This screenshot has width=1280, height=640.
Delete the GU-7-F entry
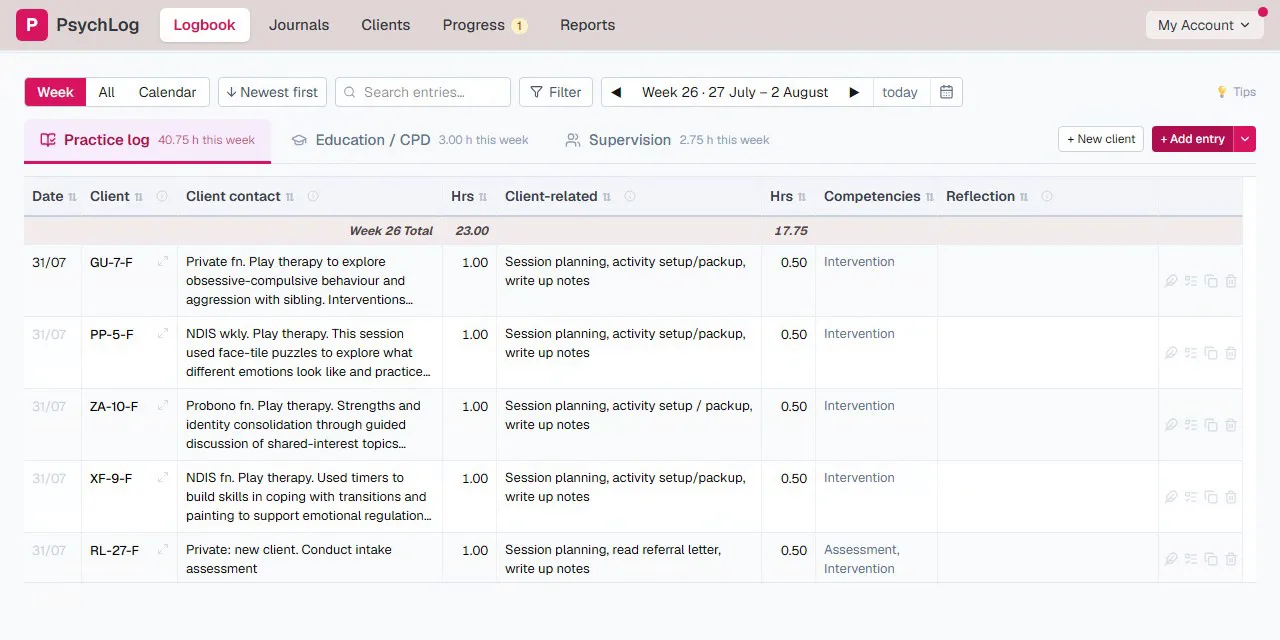point(1231,281)
